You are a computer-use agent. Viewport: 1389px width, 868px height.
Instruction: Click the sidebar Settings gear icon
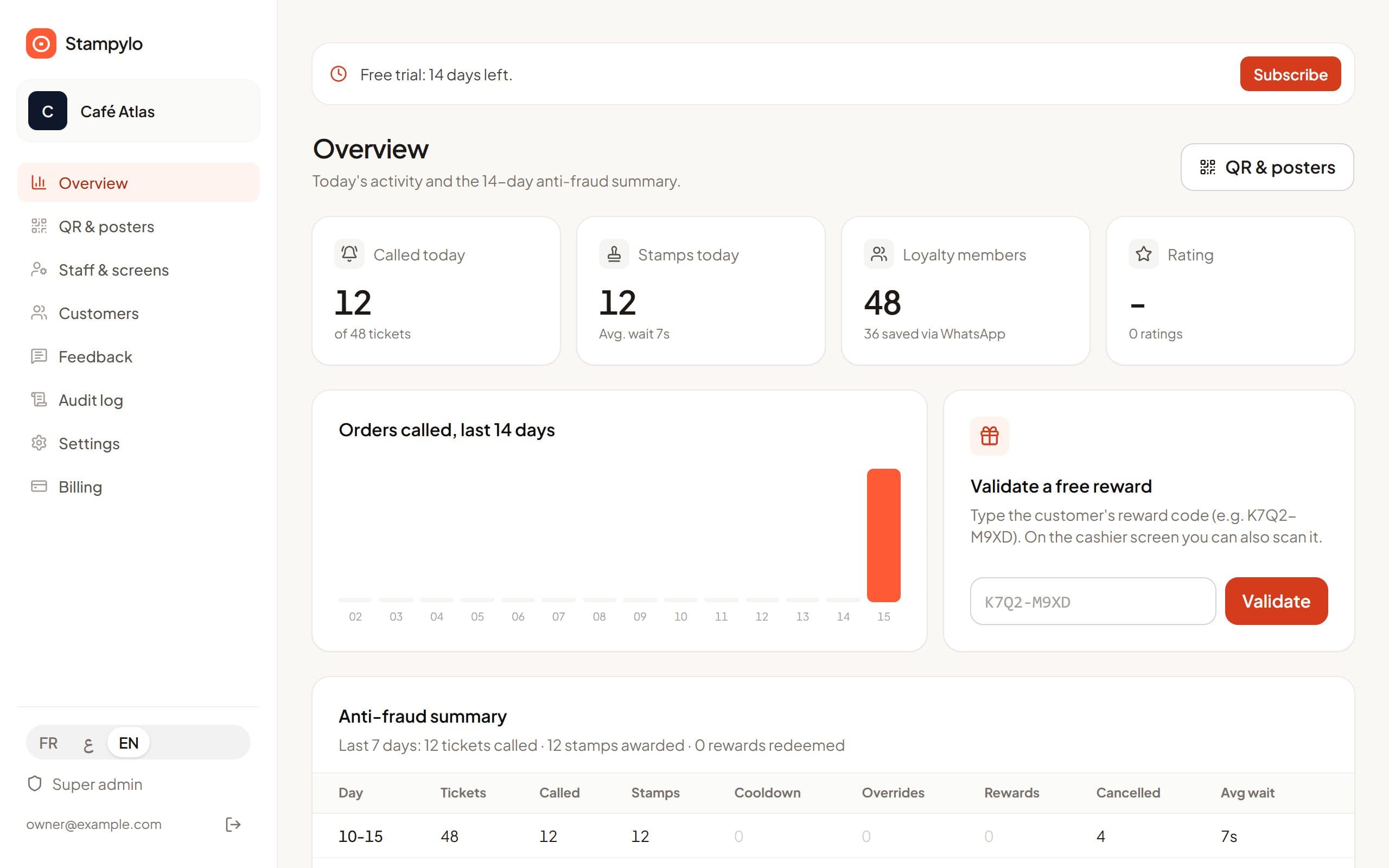(x=39, y=443)
